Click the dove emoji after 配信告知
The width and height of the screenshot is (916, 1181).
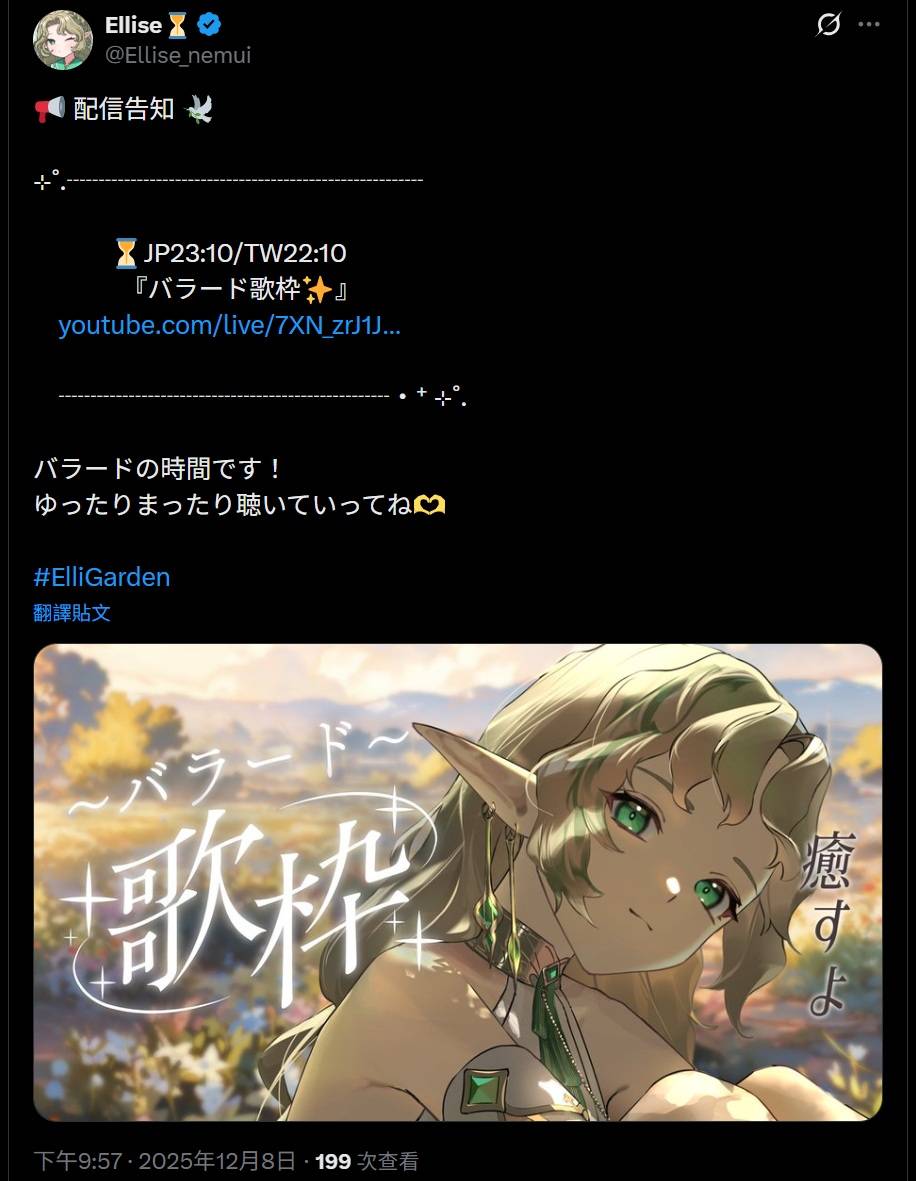click(x=198, y=109)
